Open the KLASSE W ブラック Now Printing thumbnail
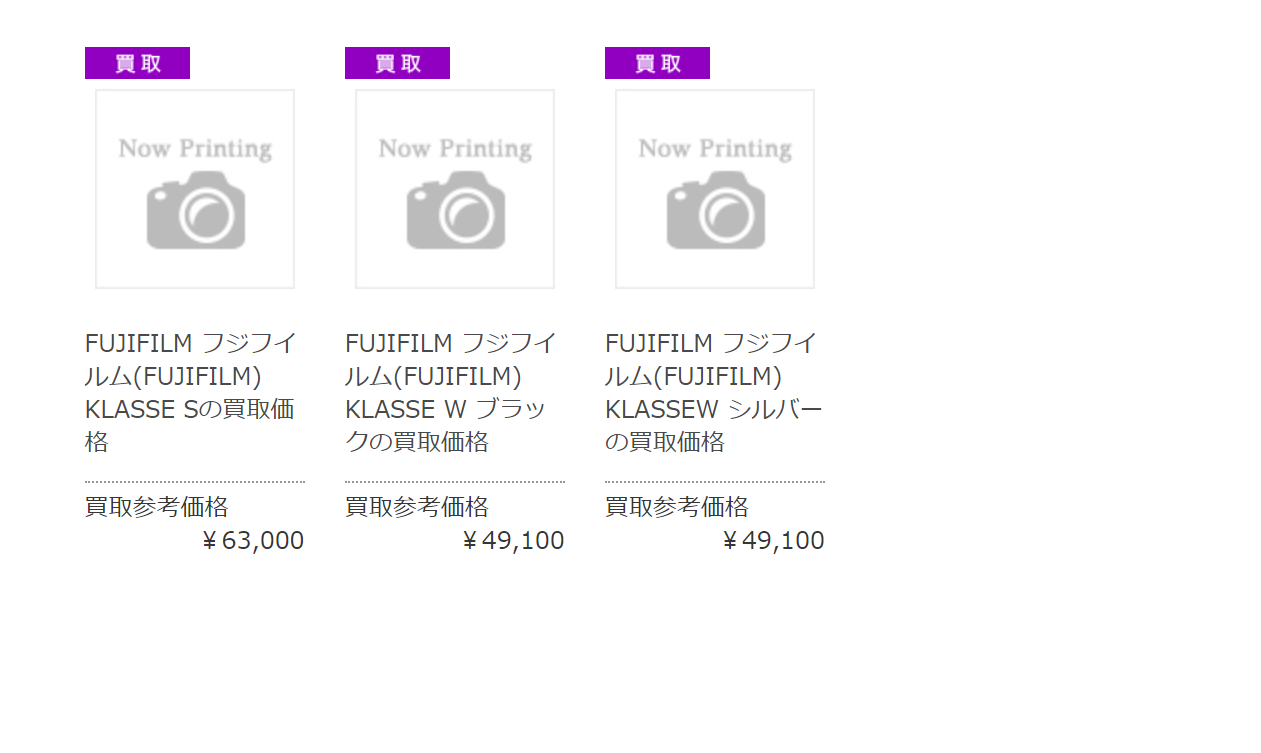The height and width of the screenshot is (753, 1261). tap(455, 189)
